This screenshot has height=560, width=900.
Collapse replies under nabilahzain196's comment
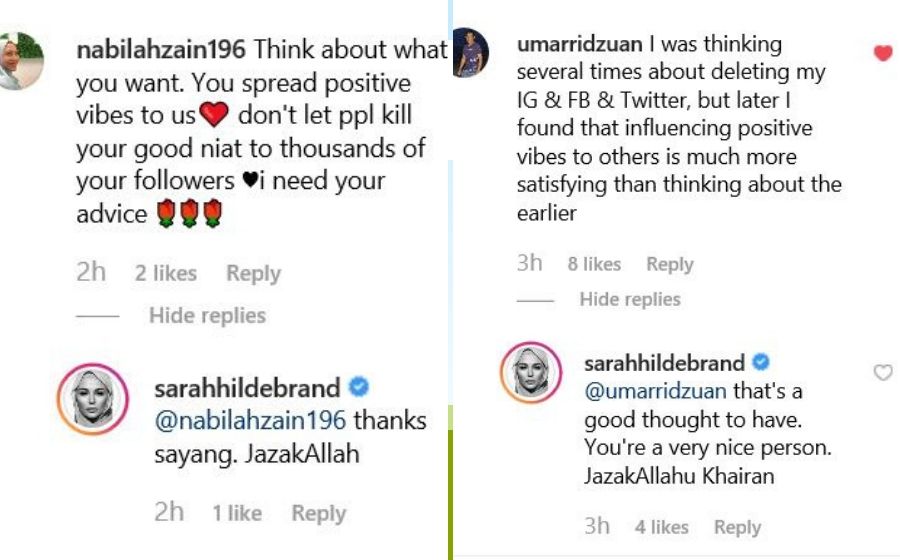(207, 316)
